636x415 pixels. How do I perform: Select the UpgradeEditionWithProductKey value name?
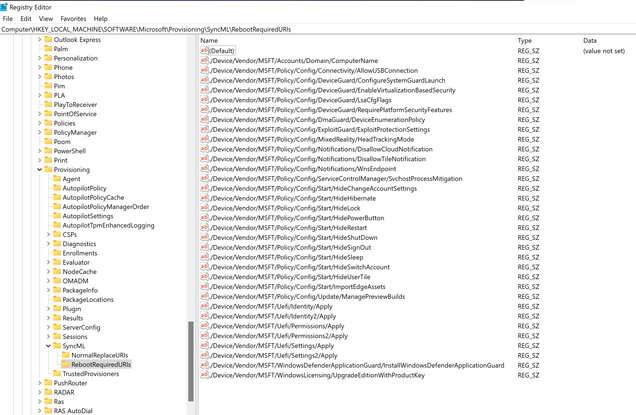(318, 375)
